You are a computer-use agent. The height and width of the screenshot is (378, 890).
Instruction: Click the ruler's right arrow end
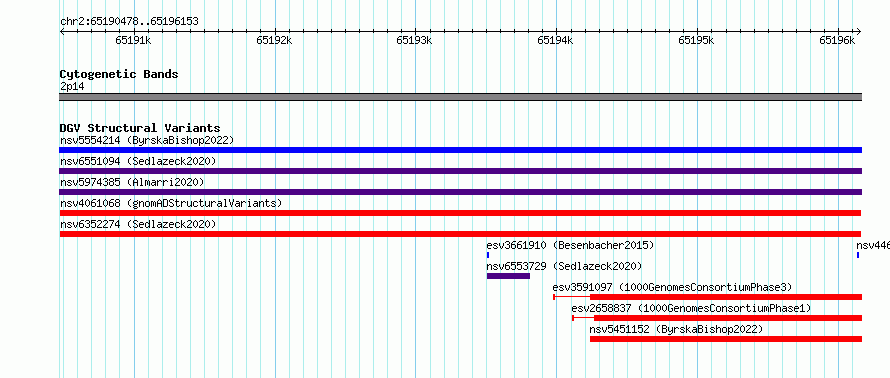click(859, 32)
